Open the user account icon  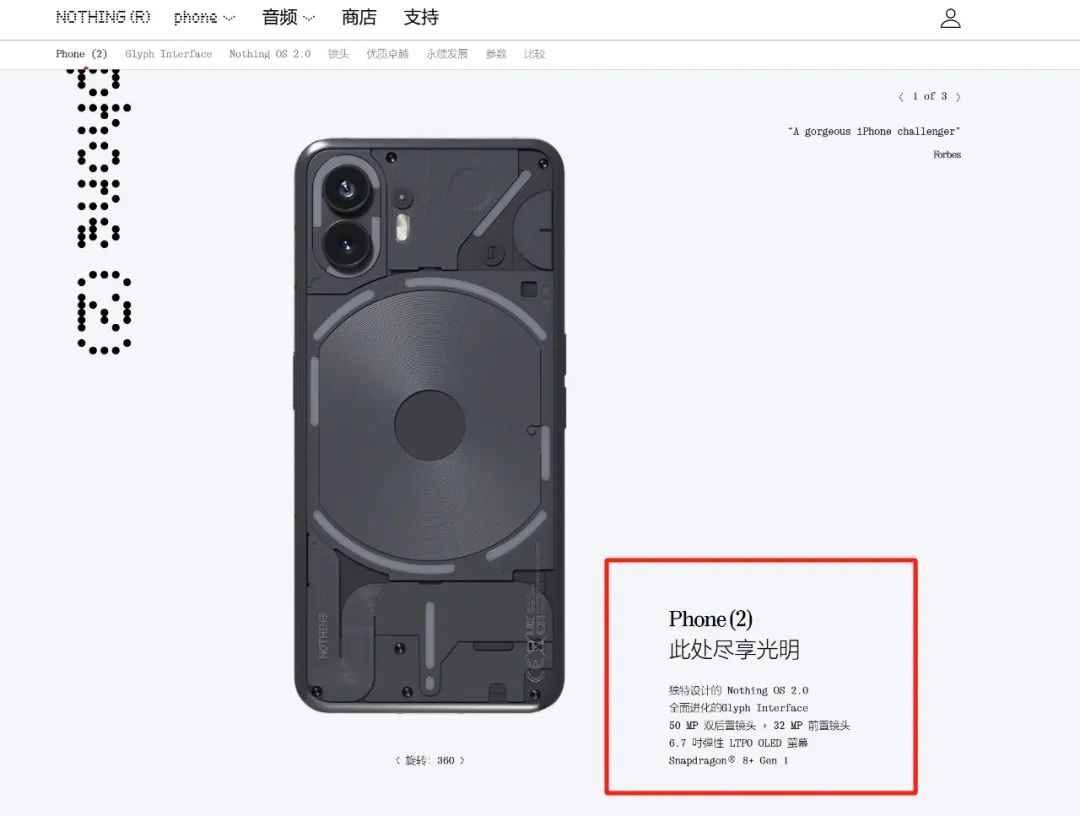[951, 18]
